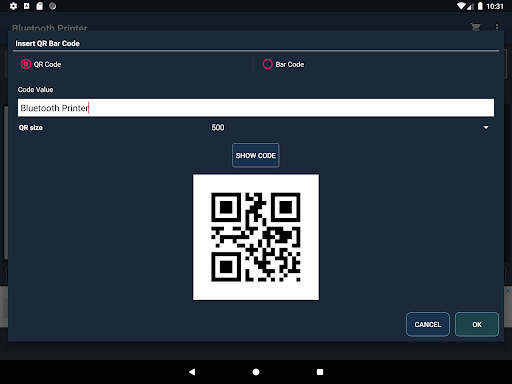Click the QR size value 500

tap(218, 127)
